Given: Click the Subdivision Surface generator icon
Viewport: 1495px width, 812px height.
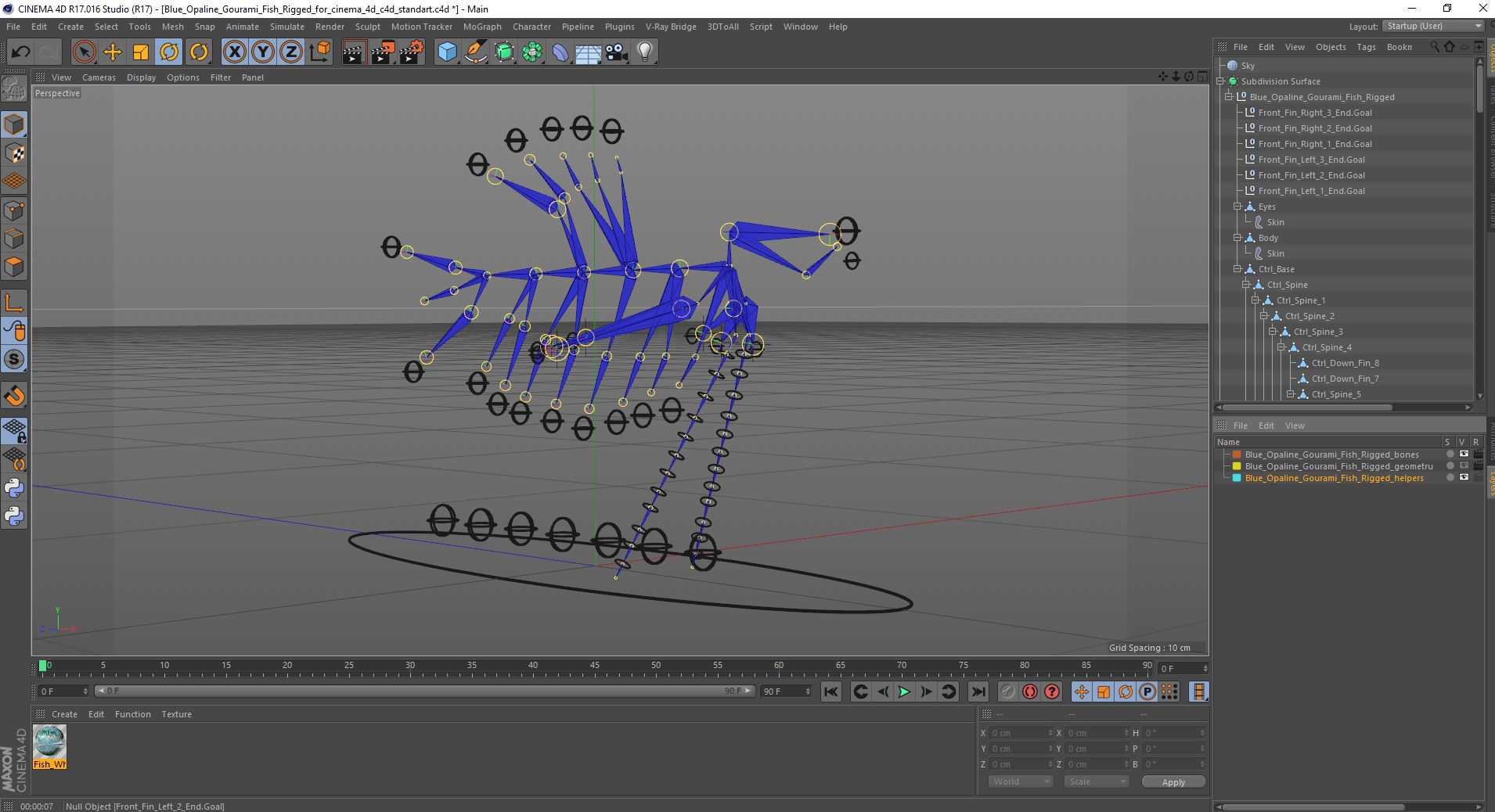Looking at the screenshot, I should coord(505,52).
